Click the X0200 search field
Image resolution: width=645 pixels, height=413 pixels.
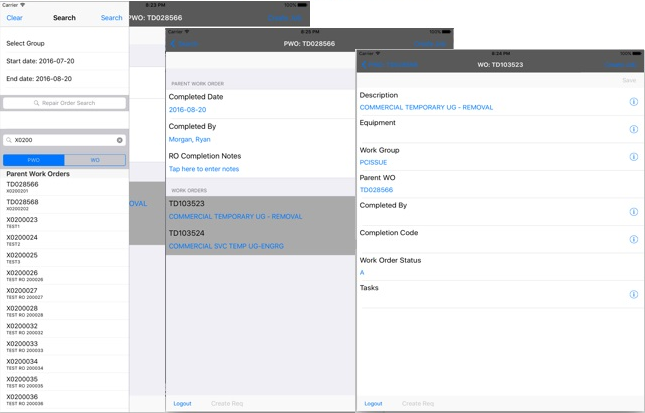click(65, 140)
